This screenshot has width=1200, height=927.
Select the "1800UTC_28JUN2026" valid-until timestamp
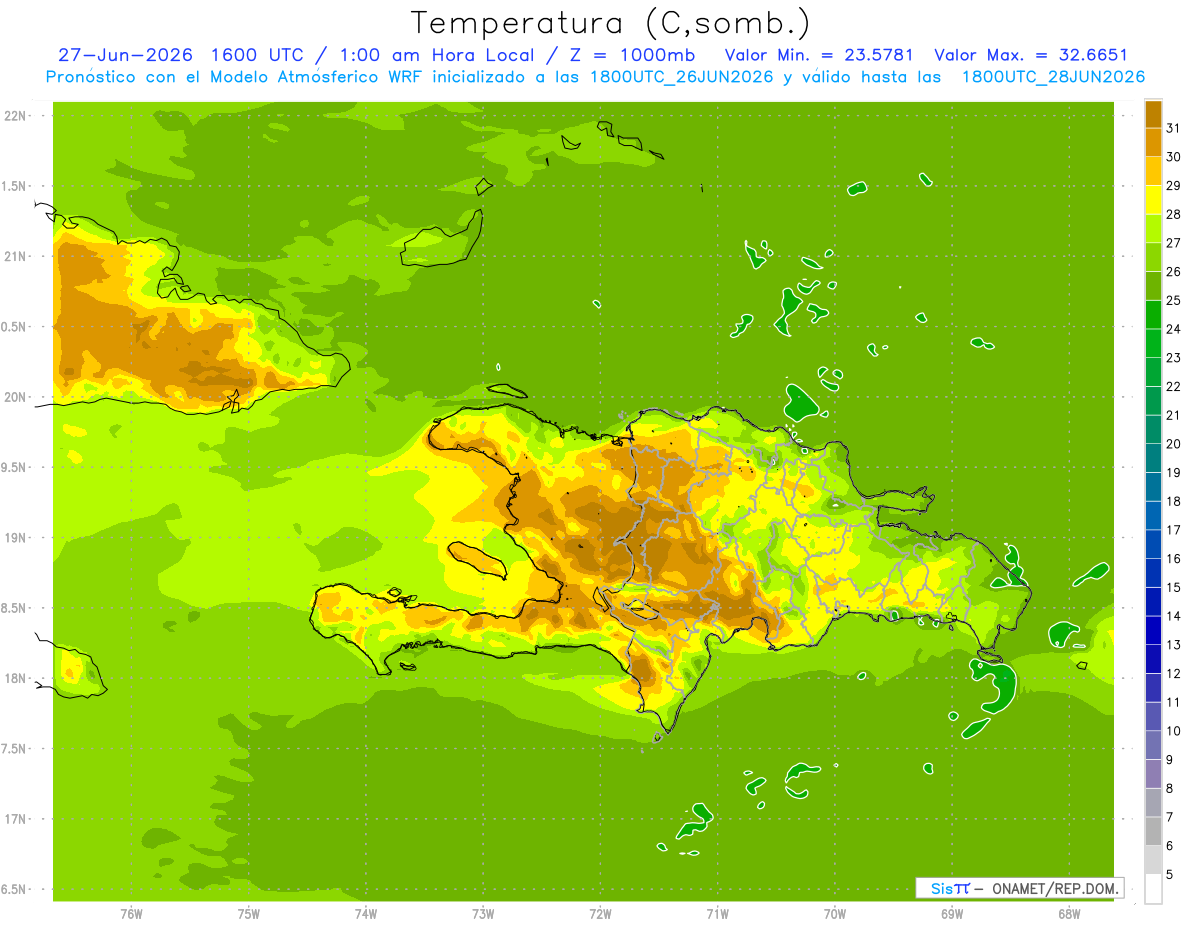pos(1053,77)
